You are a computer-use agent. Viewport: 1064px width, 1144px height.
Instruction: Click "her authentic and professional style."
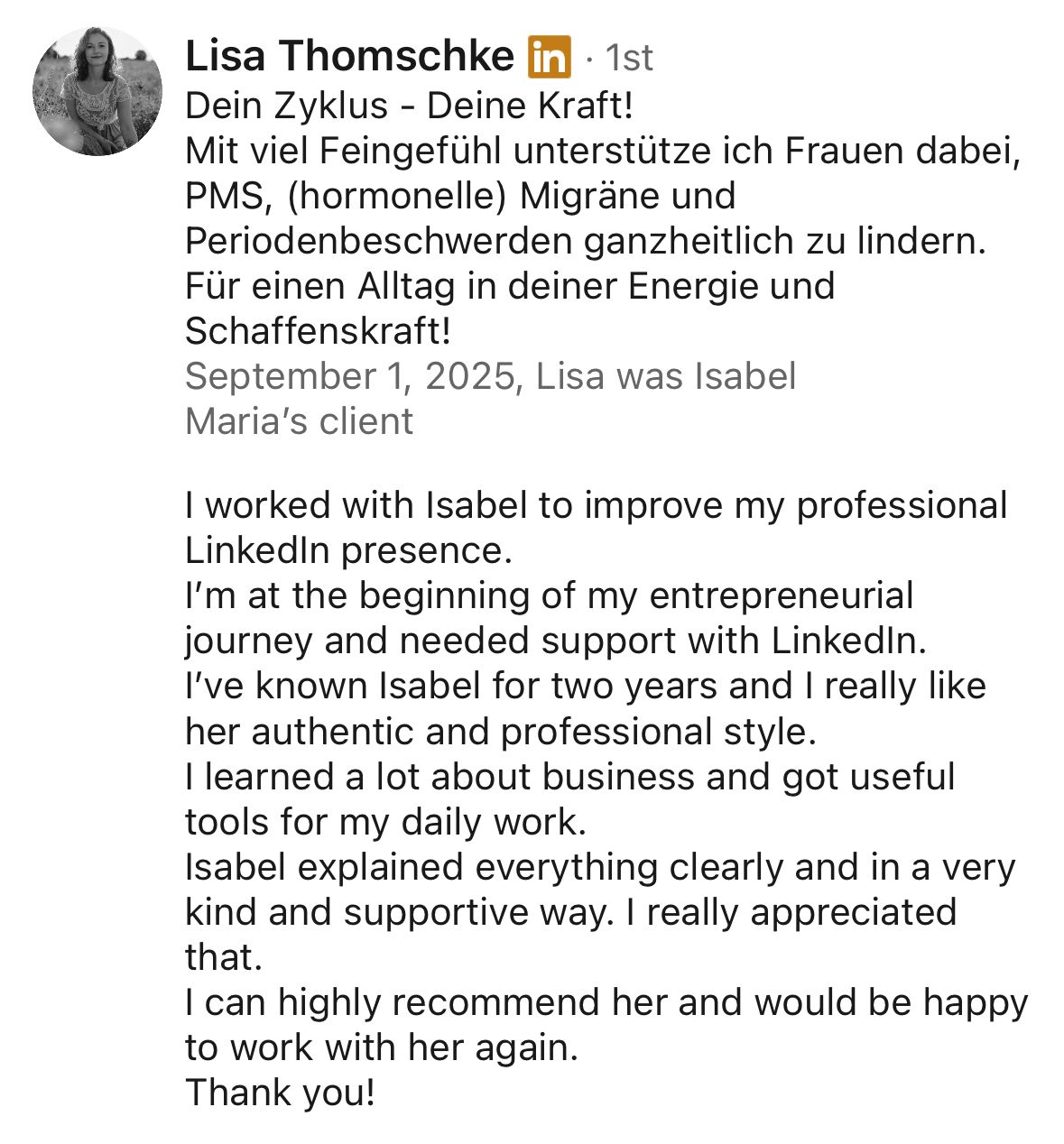(500, 731)
